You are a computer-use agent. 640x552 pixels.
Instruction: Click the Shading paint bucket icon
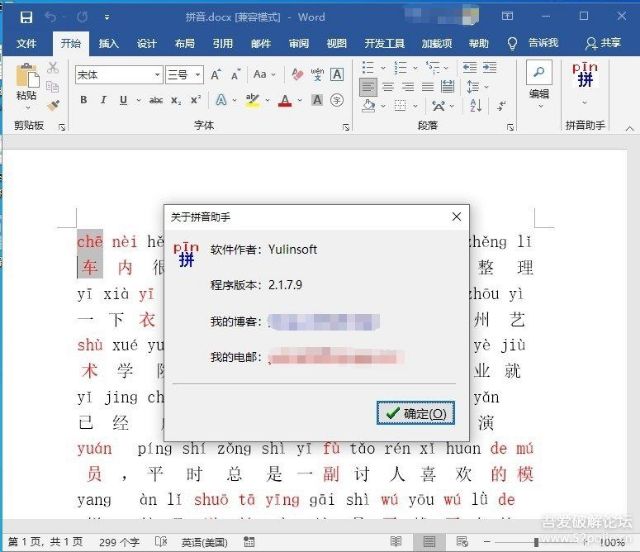pyautogui.click(x=369, y=106)
